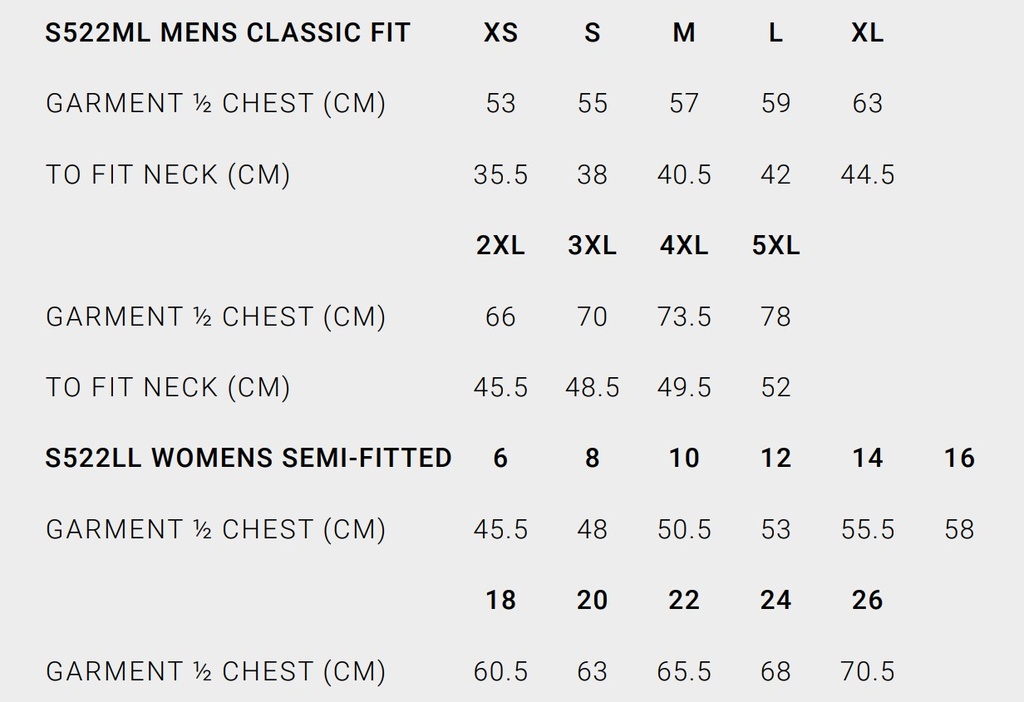
Task: Select the XS size column header
Action: click(x=500, y=33)
